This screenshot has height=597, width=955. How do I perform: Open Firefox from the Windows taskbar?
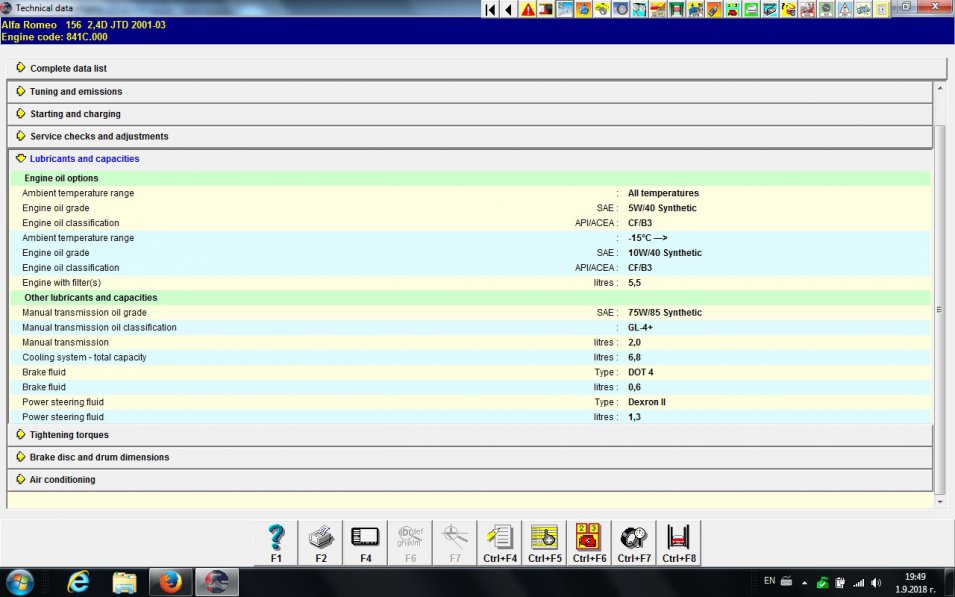click(x=170, y=581)
